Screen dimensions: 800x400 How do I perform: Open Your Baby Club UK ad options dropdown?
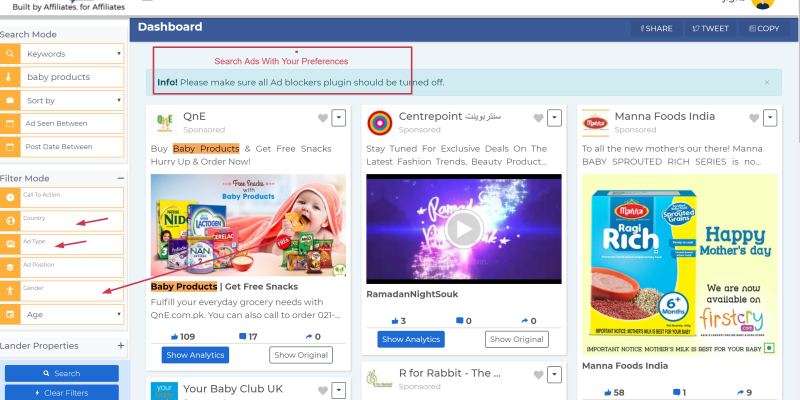(x=339, y=391)
